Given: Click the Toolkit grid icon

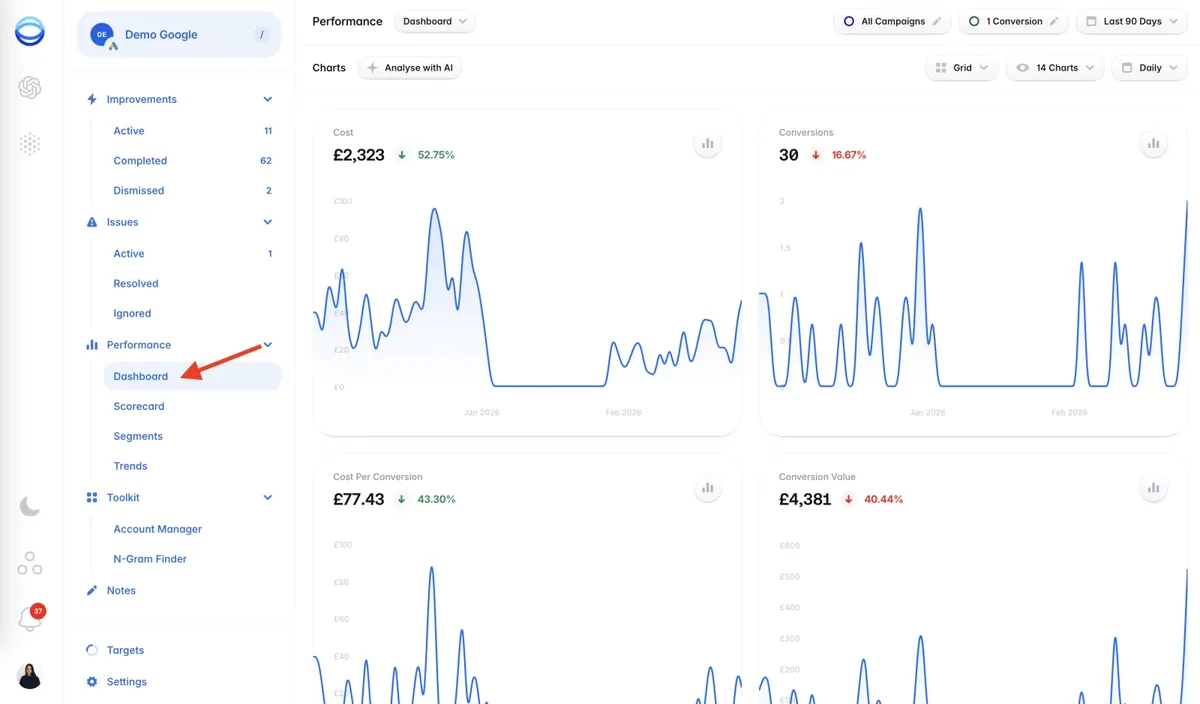Looking at the screenshot, I should (92, 497).
